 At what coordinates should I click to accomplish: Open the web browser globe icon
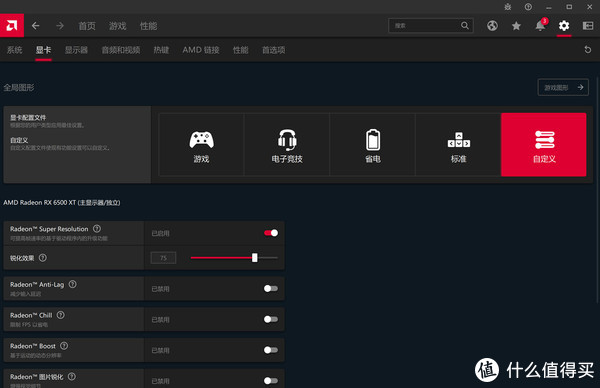click(492, 26)
